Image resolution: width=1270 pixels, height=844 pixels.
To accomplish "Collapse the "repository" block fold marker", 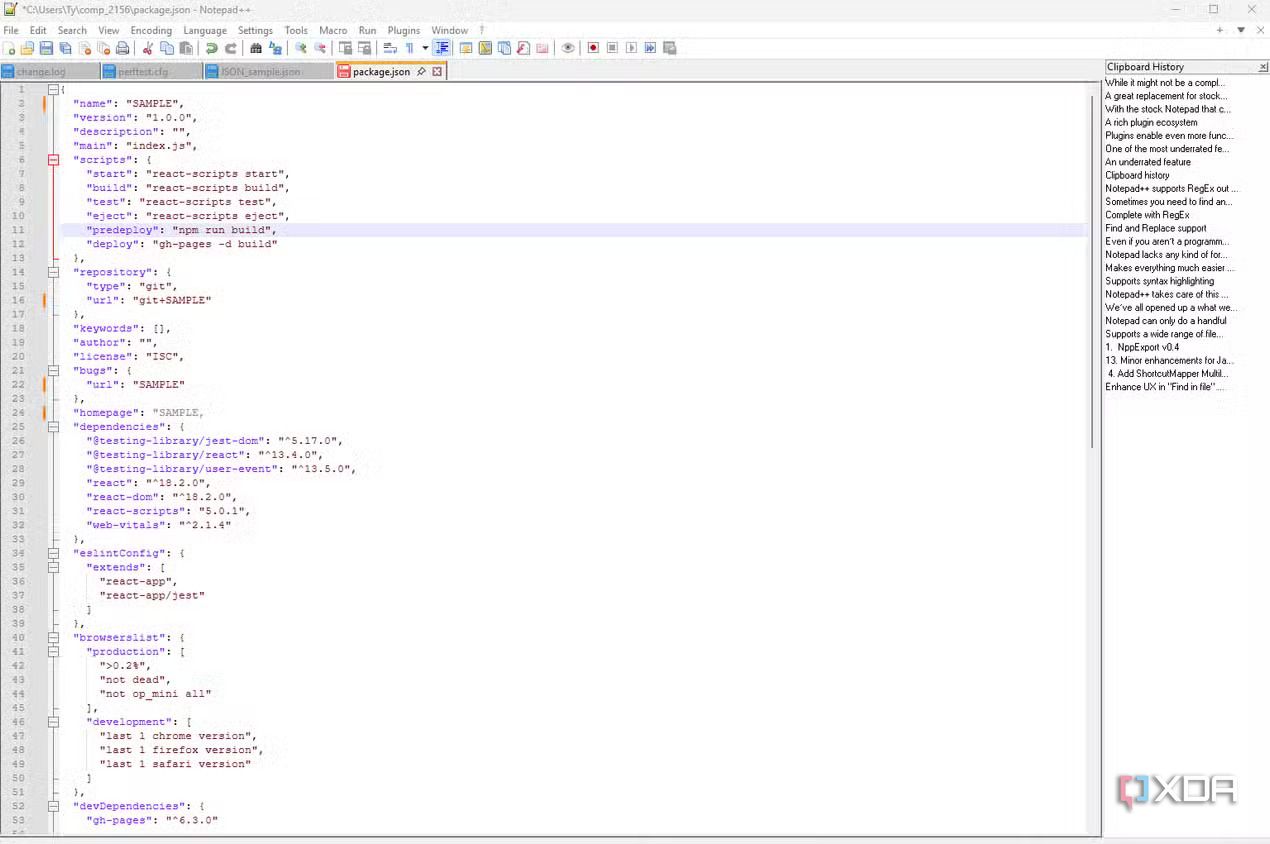I will (54, 272).
